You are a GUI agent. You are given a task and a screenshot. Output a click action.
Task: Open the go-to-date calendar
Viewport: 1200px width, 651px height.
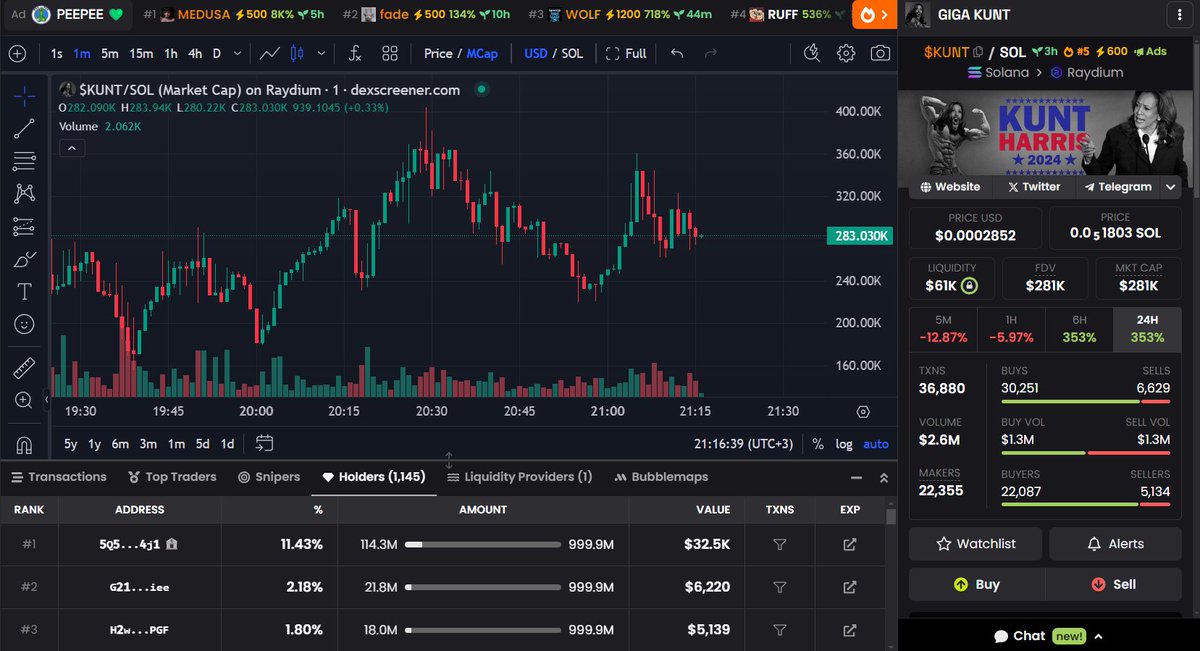pyautogui.click(x=264, y=443)
